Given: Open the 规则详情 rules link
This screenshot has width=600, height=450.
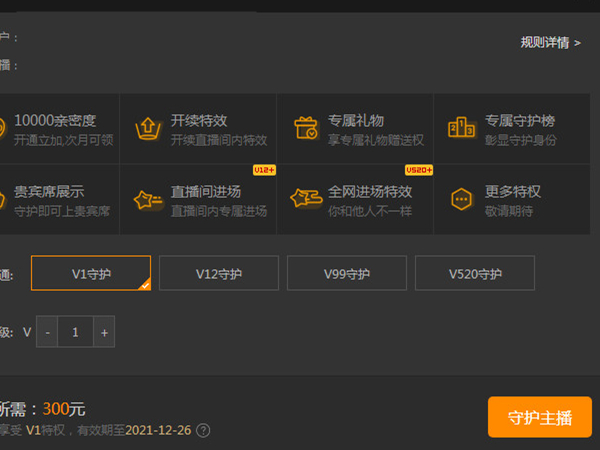Looking at the screenshot, I should point(550,42).
